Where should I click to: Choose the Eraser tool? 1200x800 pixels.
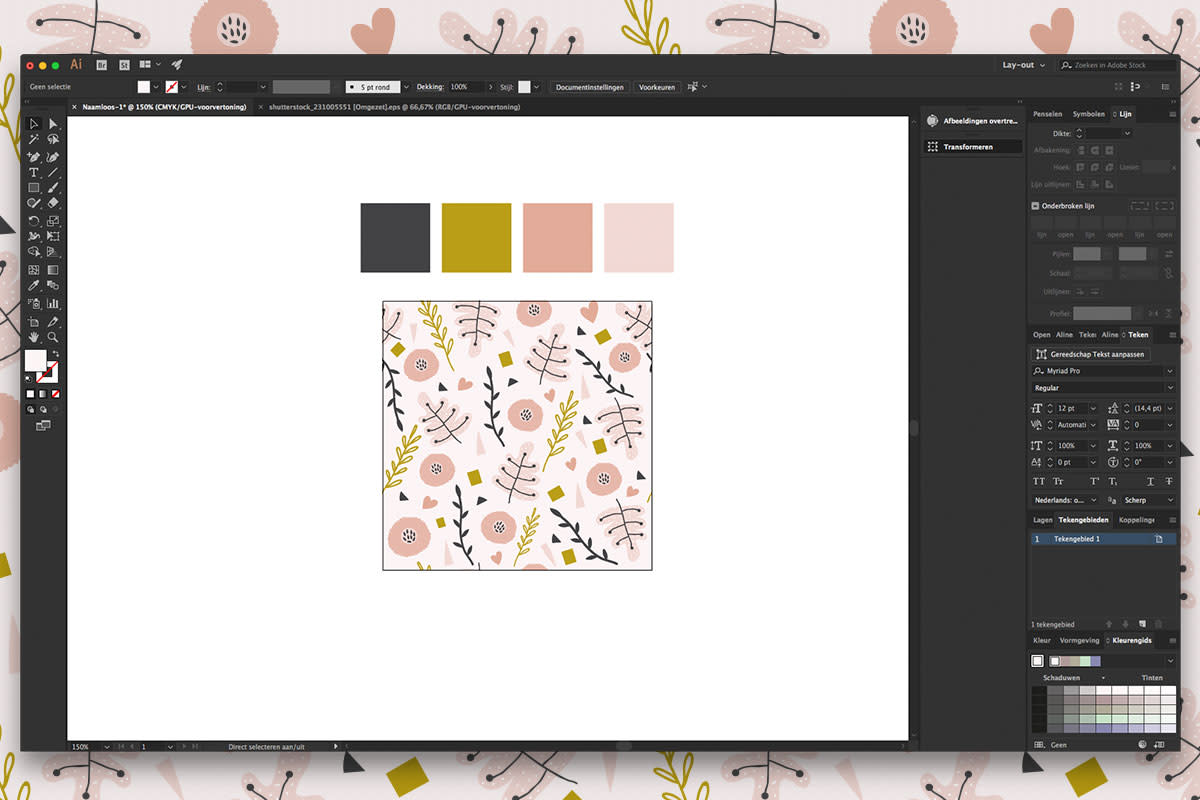coord(53,203)
